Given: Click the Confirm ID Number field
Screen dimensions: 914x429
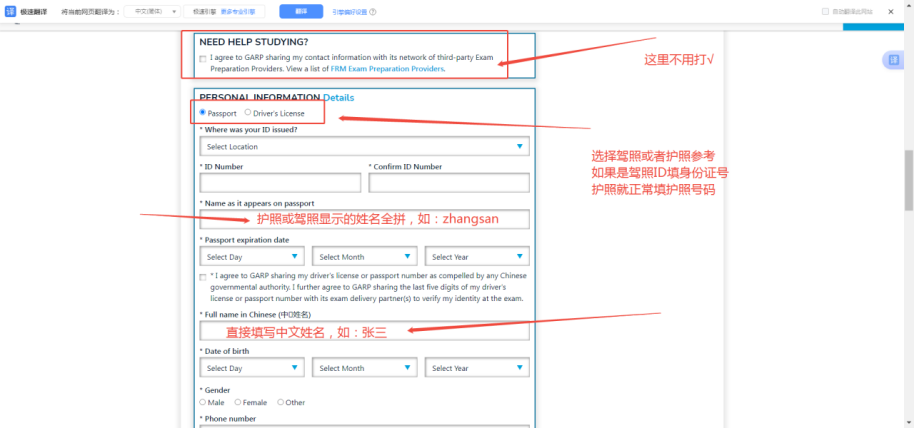Looking at the screenshot, I should (448, 183).
